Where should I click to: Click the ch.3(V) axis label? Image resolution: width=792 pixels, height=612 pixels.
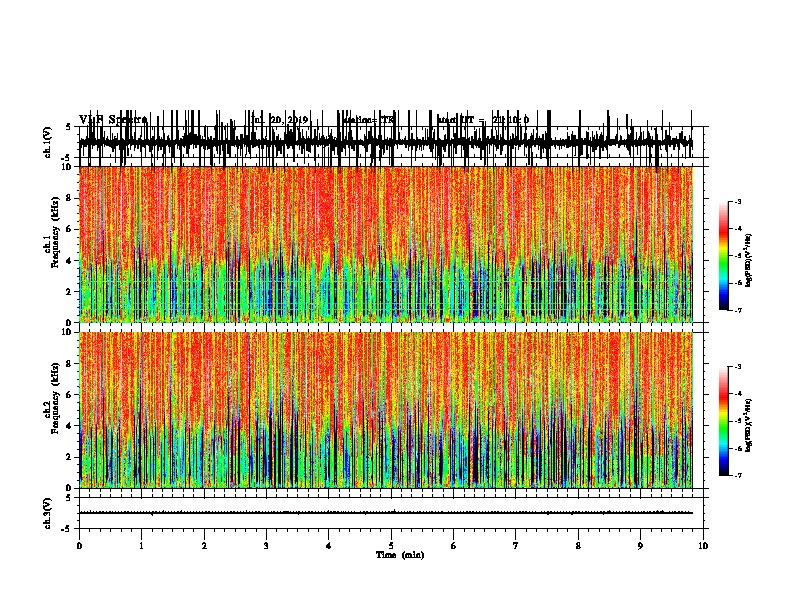tap(47, 513)
